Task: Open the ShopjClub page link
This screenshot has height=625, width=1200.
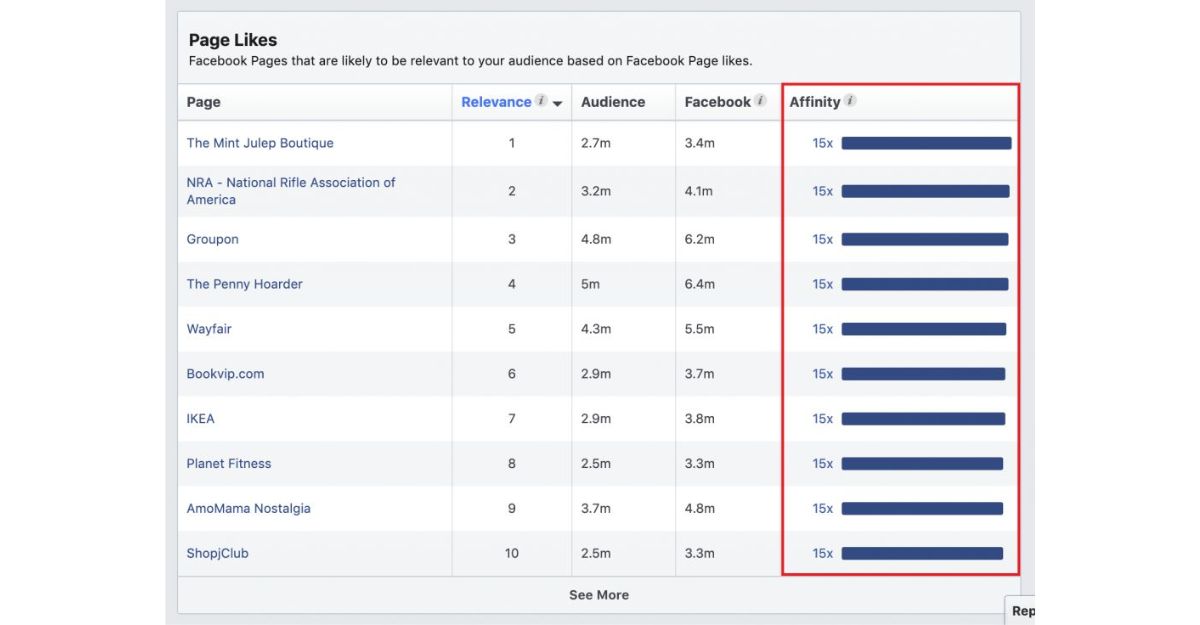Action: [217, 554]
